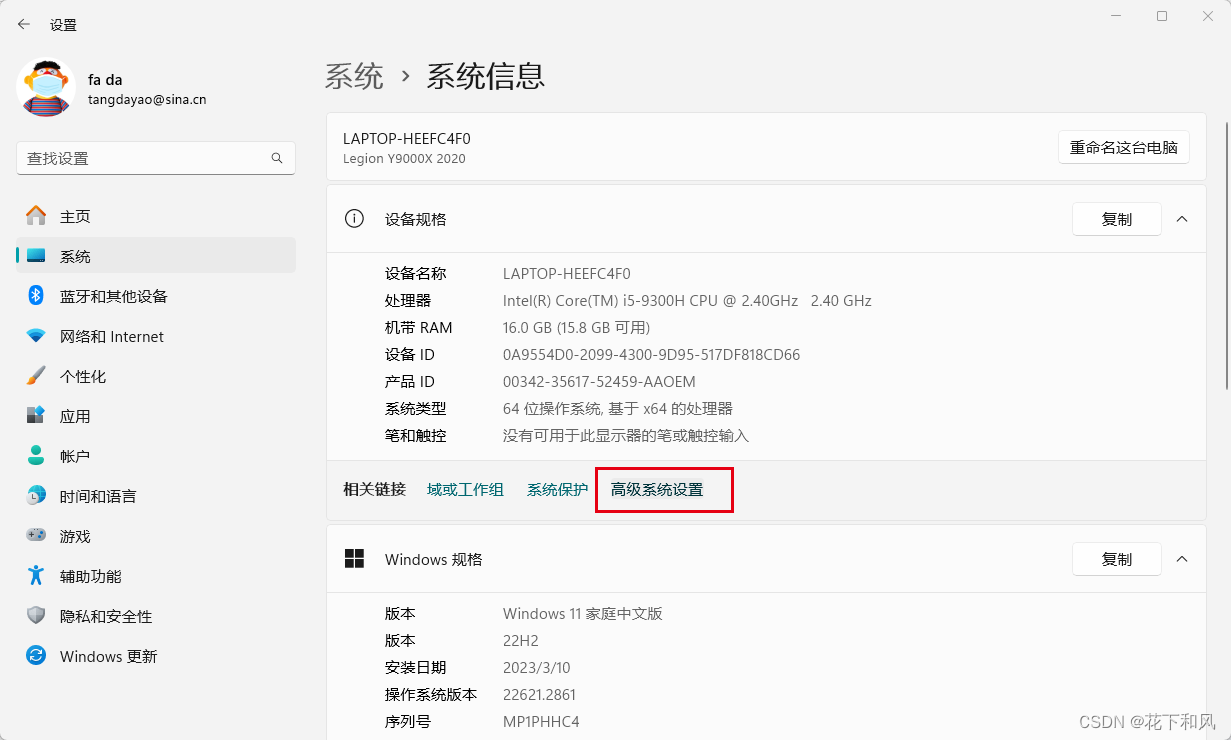Click the 个性化 paintbrush icon
This screenshot has width=1231, height=740.
tap(36, 376)
